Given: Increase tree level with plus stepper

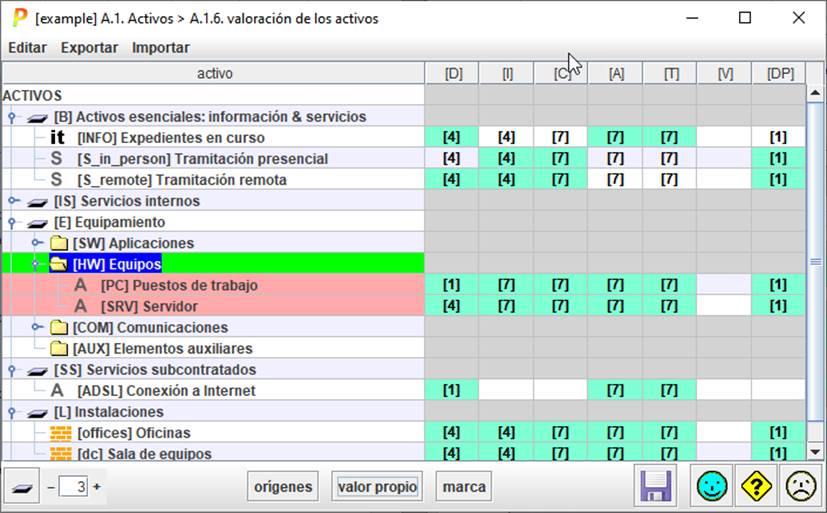Looking at the screenshot, I should point(97,487).
